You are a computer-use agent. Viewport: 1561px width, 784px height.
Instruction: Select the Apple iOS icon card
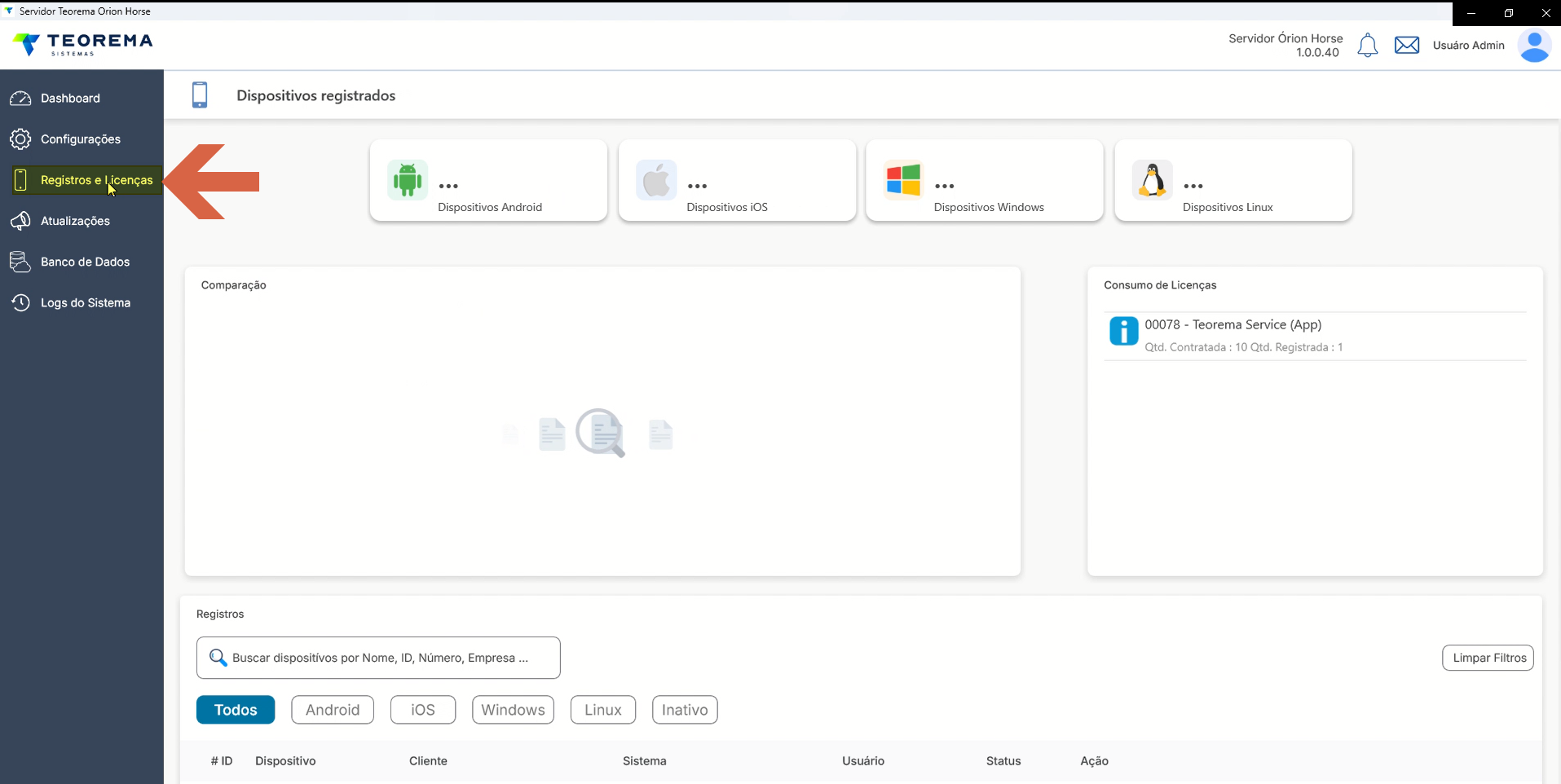click(656, 180)
